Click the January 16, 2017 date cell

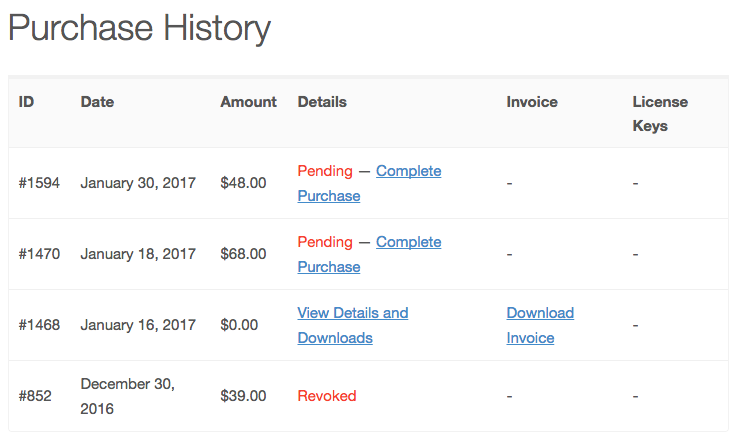[x=138, y=325]
